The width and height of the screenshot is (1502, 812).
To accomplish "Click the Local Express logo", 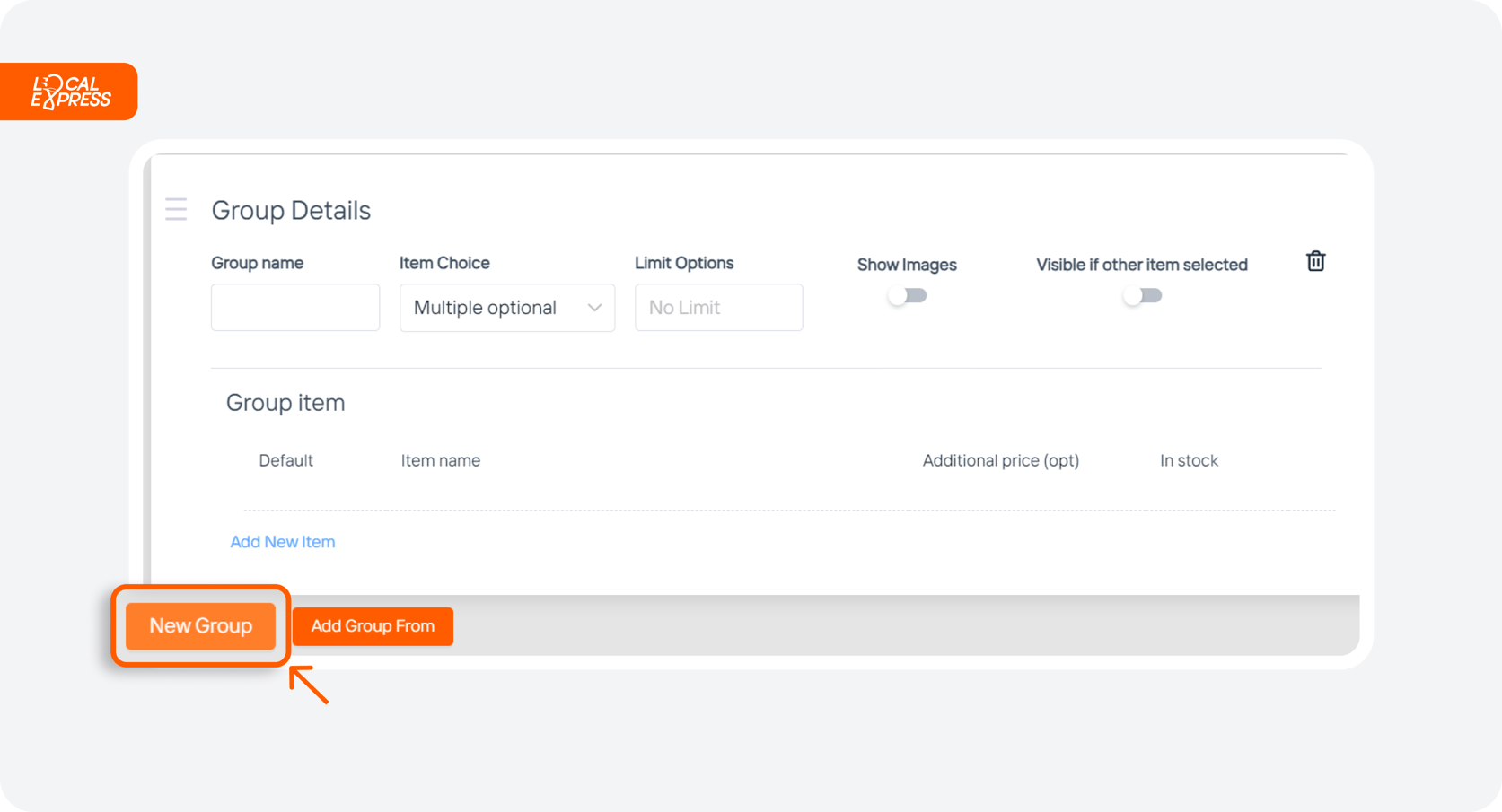I will pos(68,91).
